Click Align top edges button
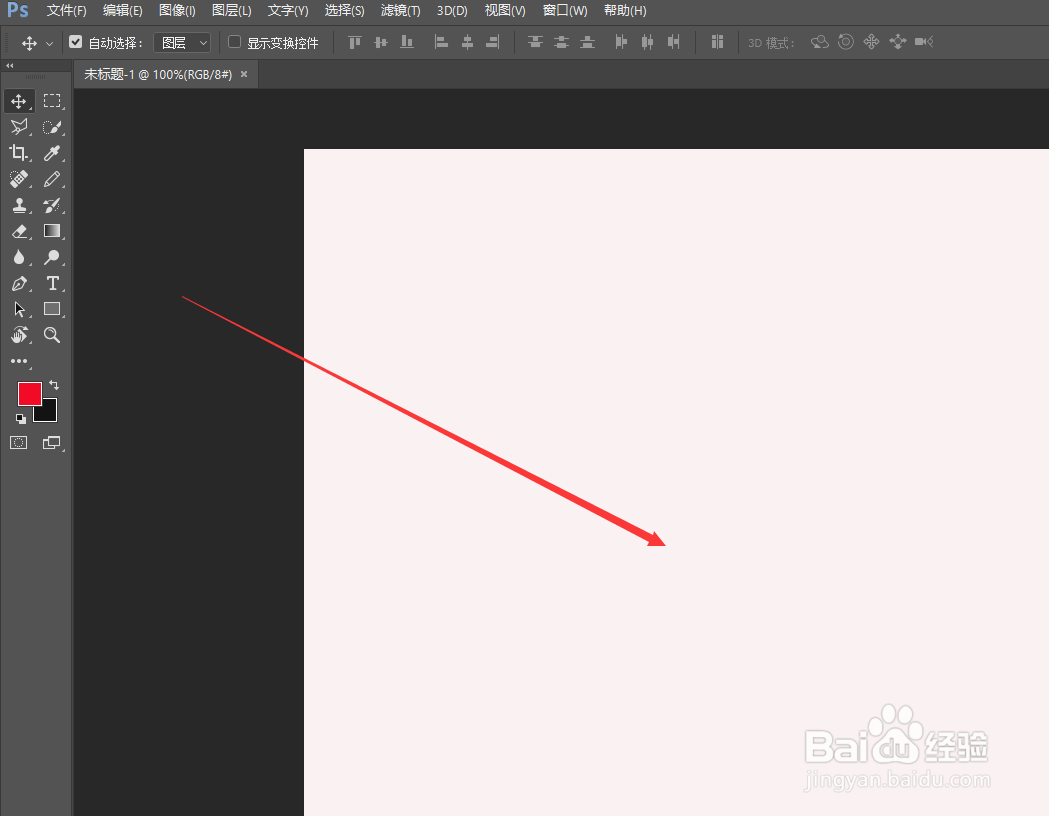 point(355,42)
